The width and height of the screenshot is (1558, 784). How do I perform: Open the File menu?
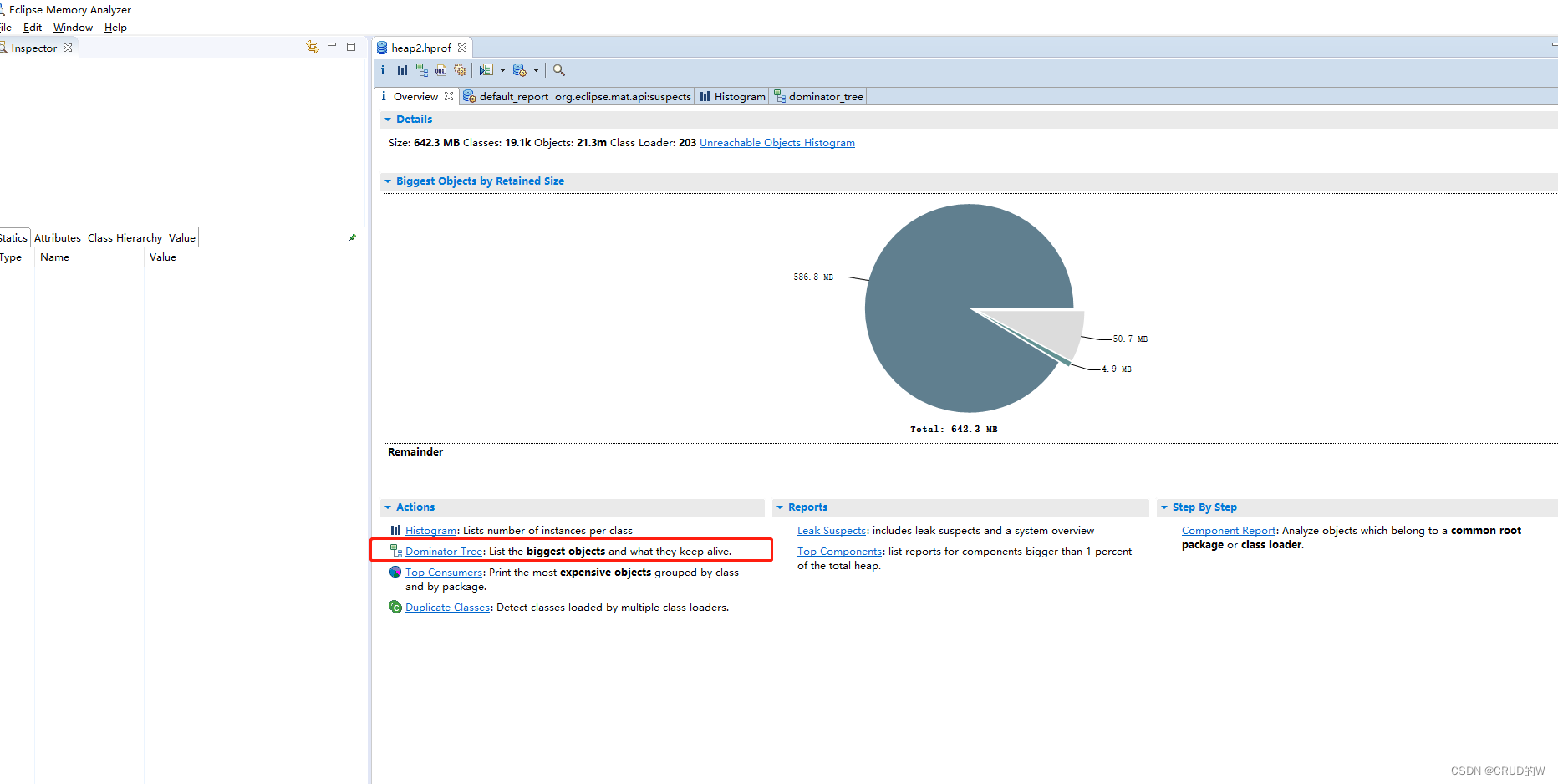(5, 28)
